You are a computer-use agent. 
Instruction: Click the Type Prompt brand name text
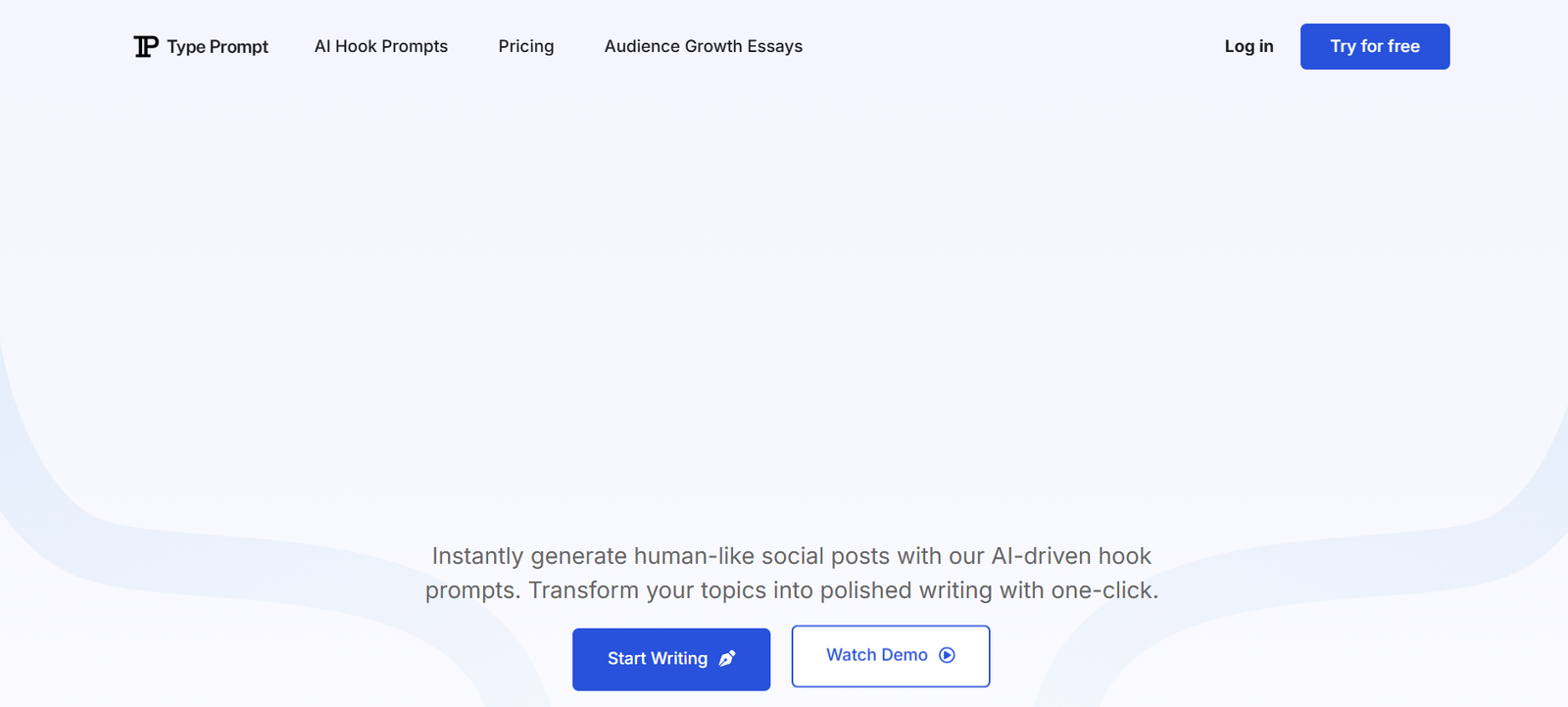pos(217,46)
